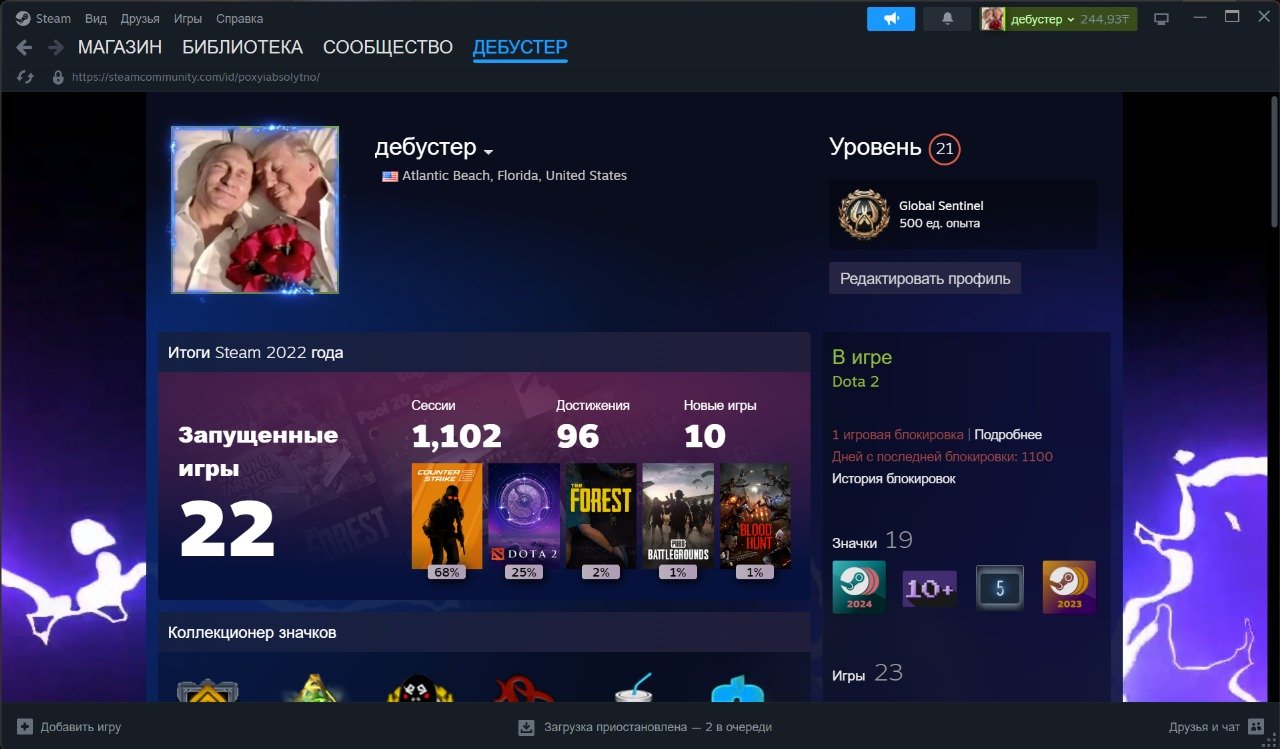Viewport: 1280px width, 749px height.
Task: Click the Big Picture mode monitor icon
Action: point(1161,19)
